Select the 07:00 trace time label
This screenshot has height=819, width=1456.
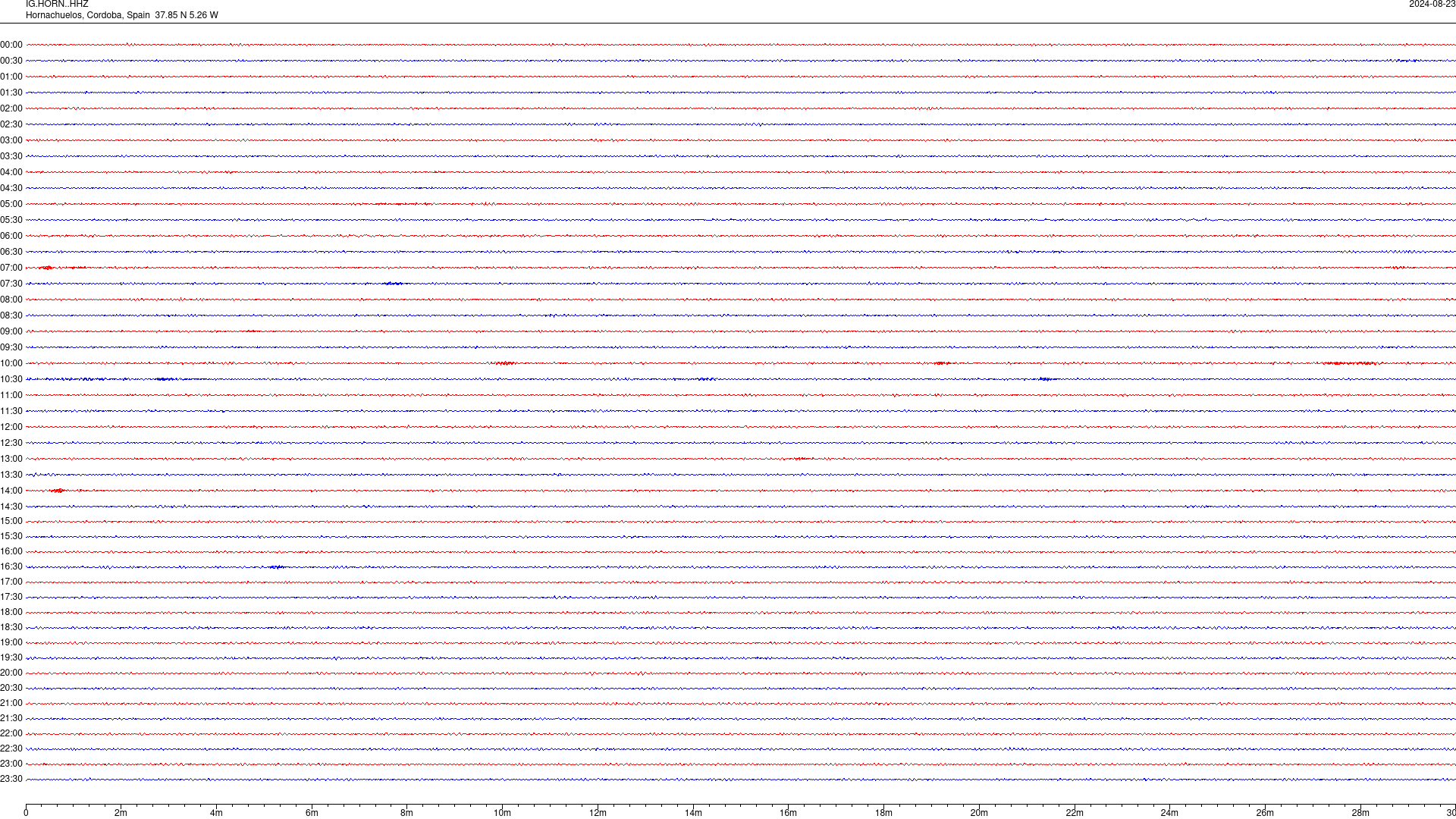(11, 268)
